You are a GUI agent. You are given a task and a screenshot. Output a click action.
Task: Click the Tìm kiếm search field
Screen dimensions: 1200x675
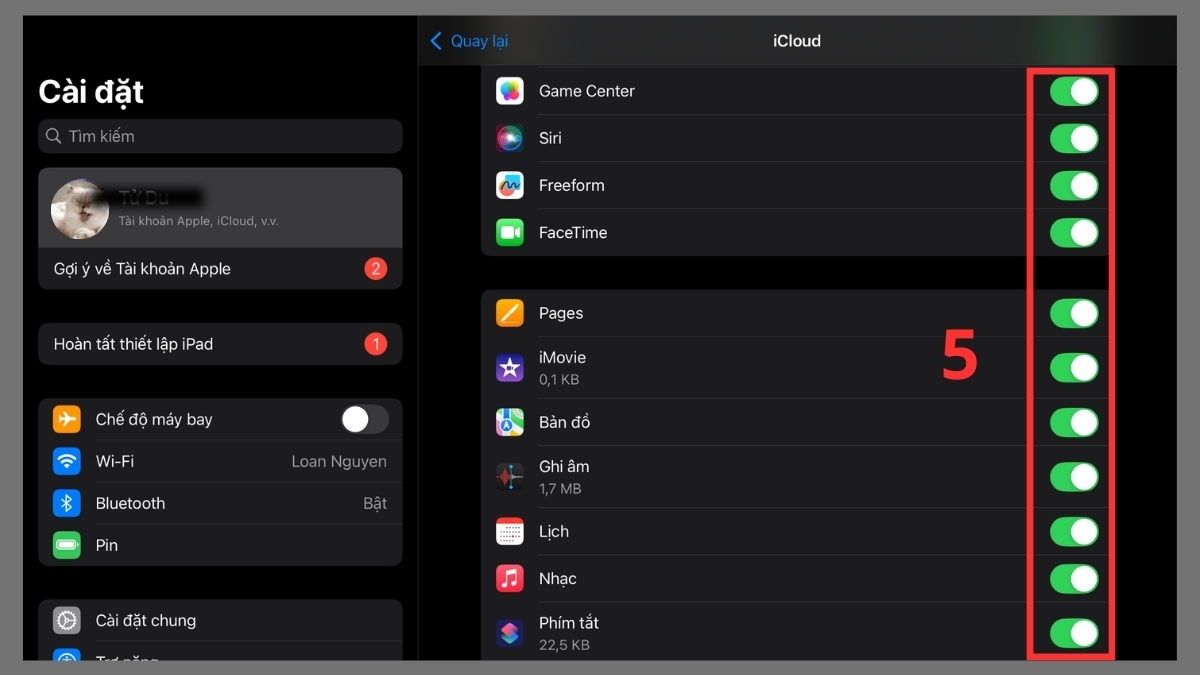tap(220, 136)
